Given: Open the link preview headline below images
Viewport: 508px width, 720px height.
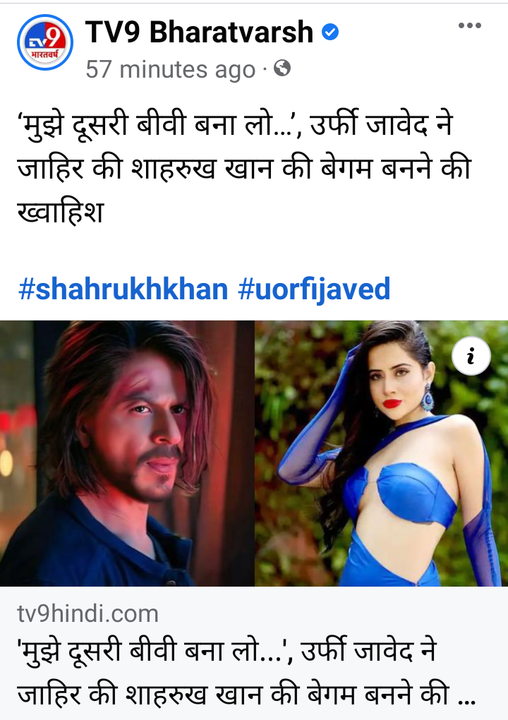Looking at the screenshot, I should pos(246,673).
